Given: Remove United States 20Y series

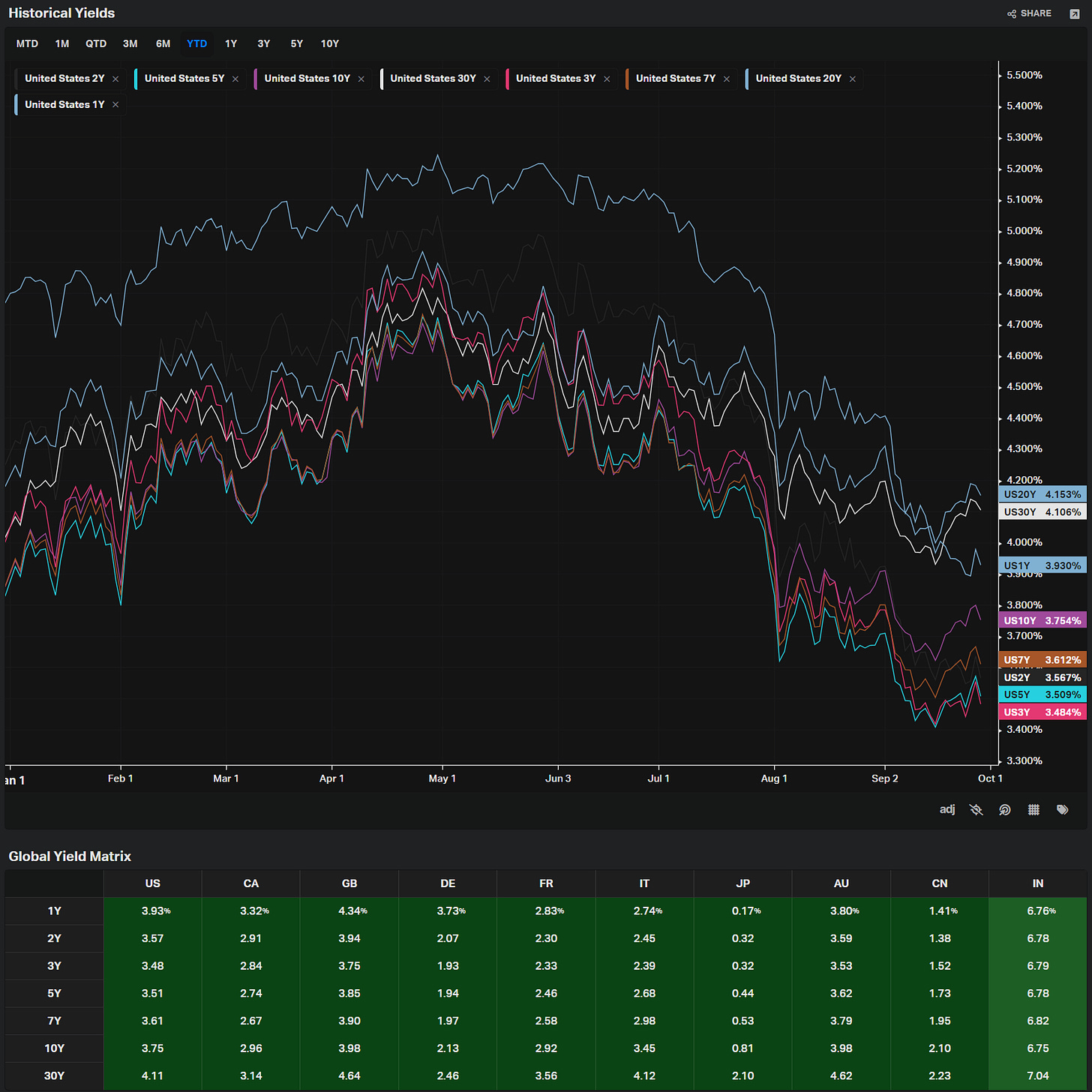Looking at the screenshot, I should tap(853, 79).
